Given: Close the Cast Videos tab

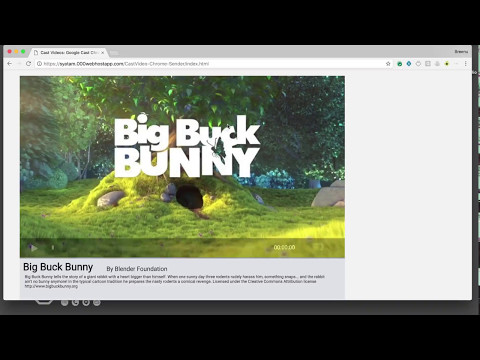Looking at the screenshot, I should (103, 53).
